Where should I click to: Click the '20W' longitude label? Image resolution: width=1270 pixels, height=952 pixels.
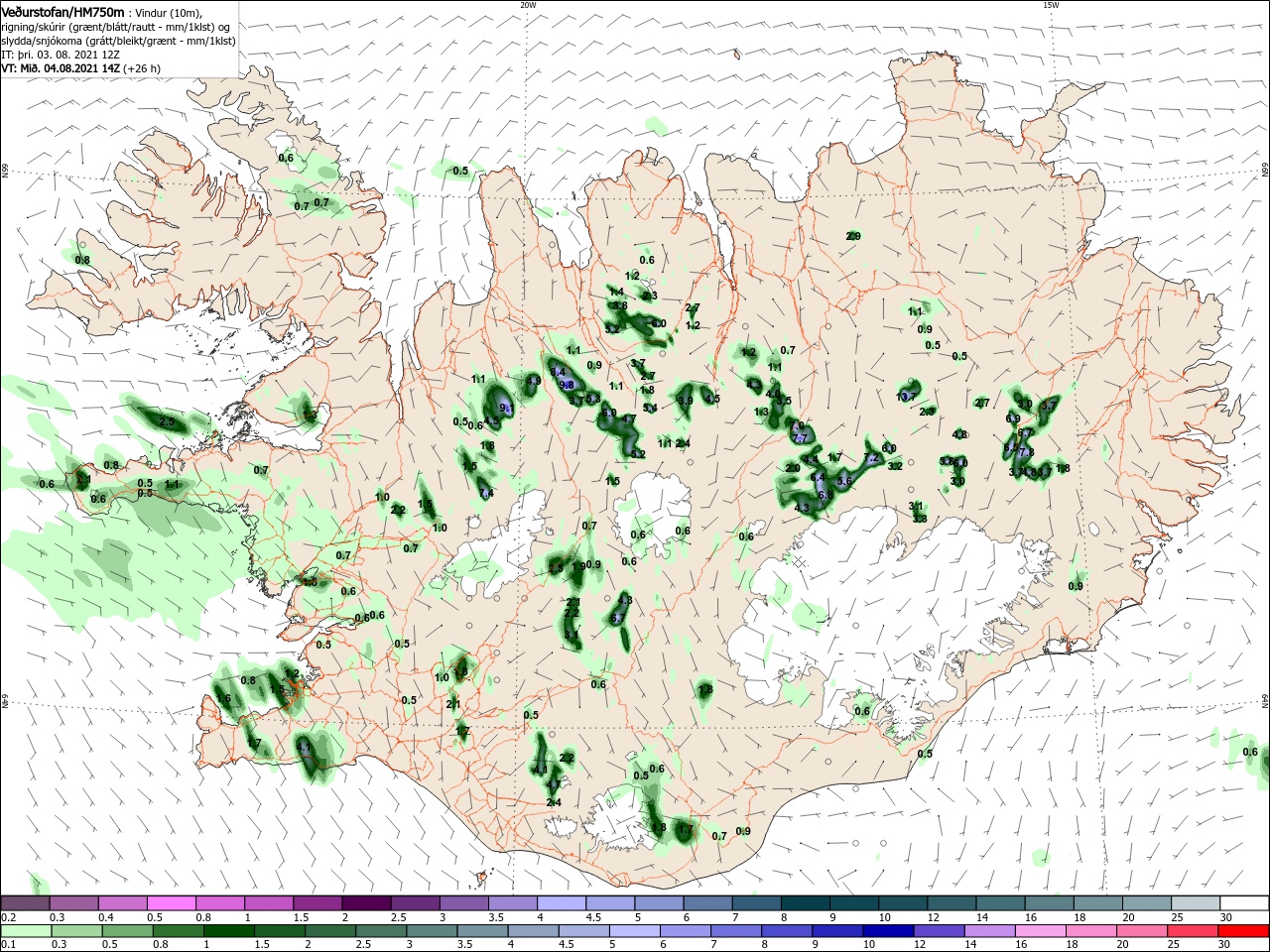coord(528,5)
